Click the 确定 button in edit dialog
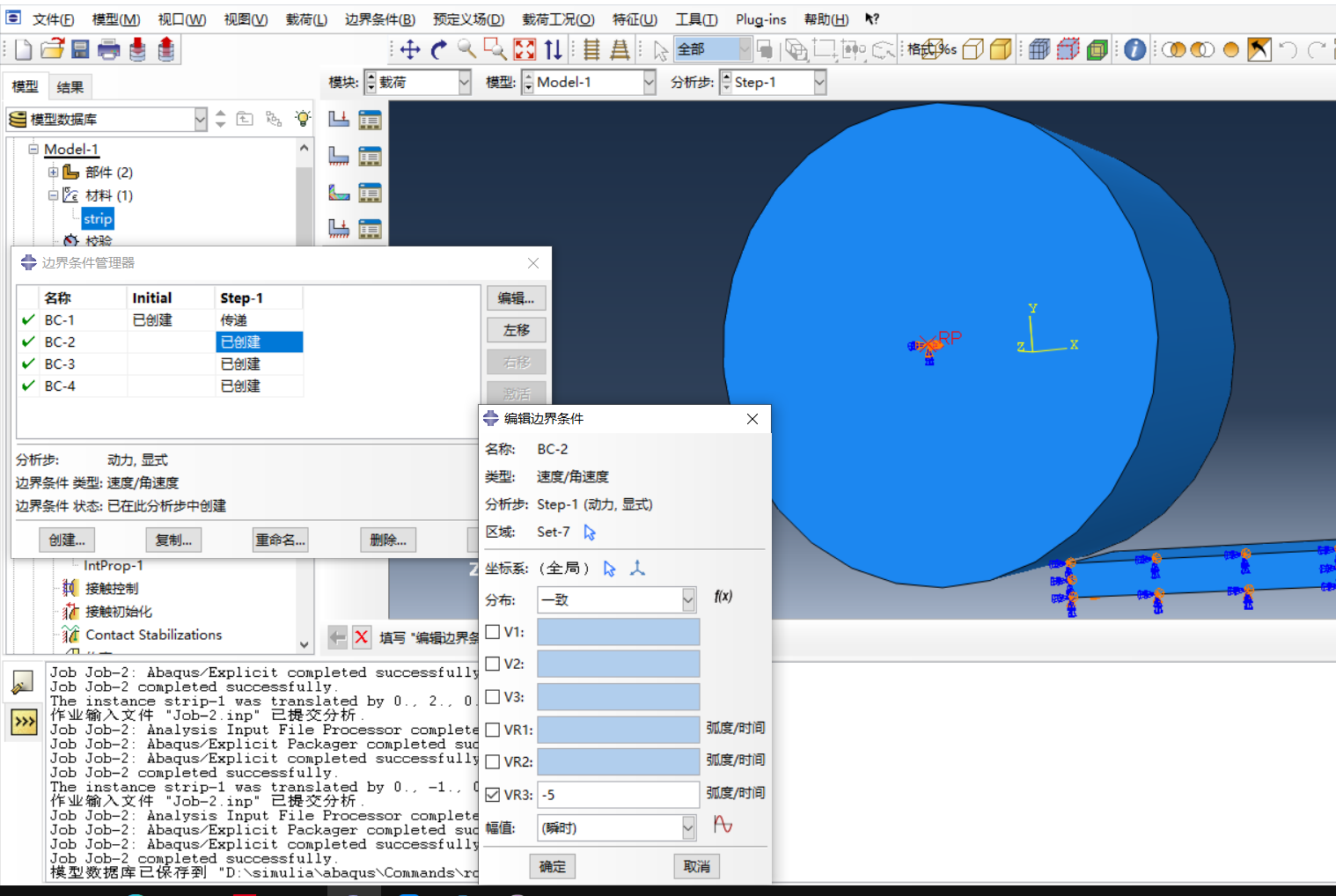This screenshot has width=1336, height=896. point(553,867)
